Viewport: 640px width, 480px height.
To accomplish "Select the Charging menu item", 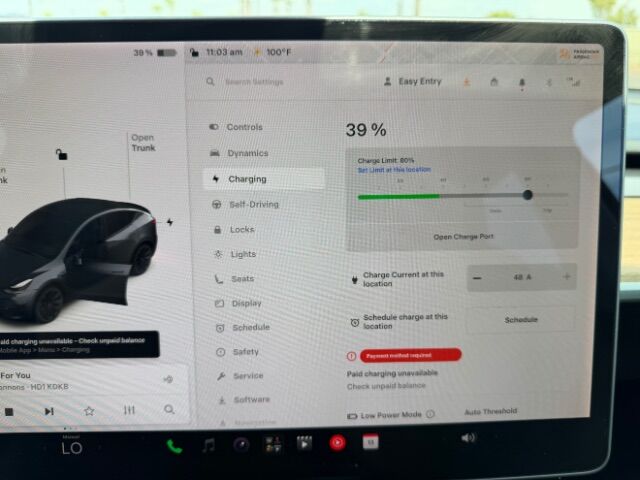I will click(x=264, y=179).
